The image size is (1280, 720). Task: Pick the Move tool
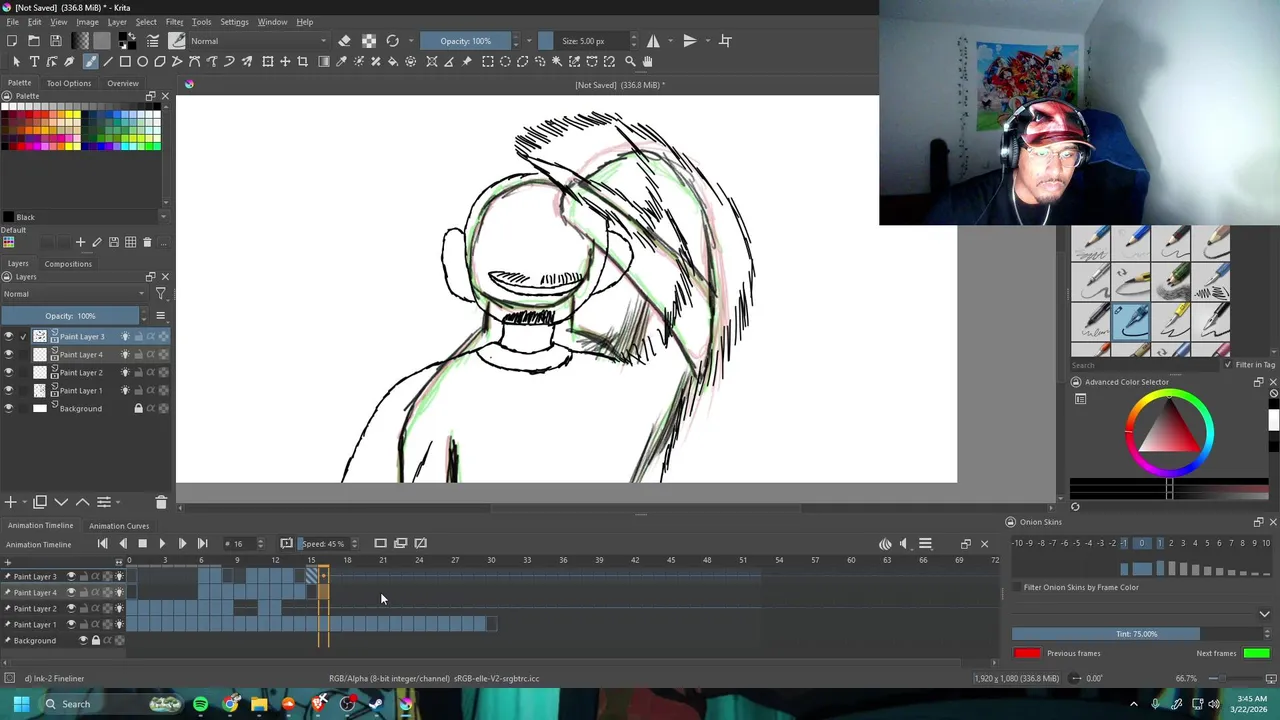(x=285, y=61)
